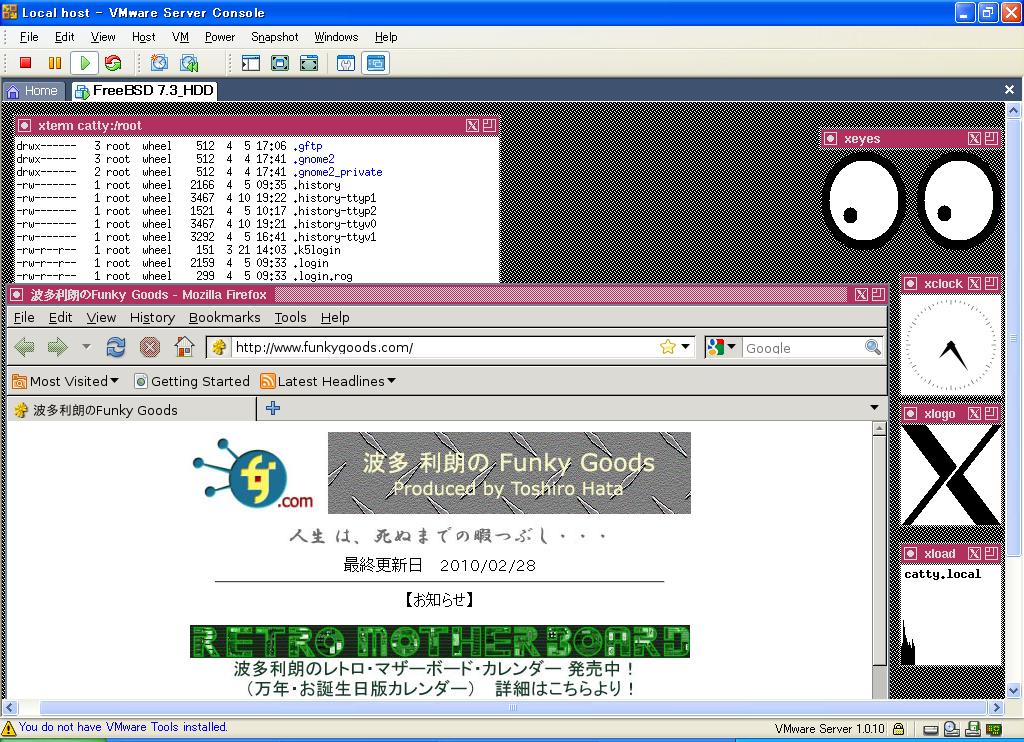
Task: Go forward with Firefox forward arrow
Action: click(57, 347)
